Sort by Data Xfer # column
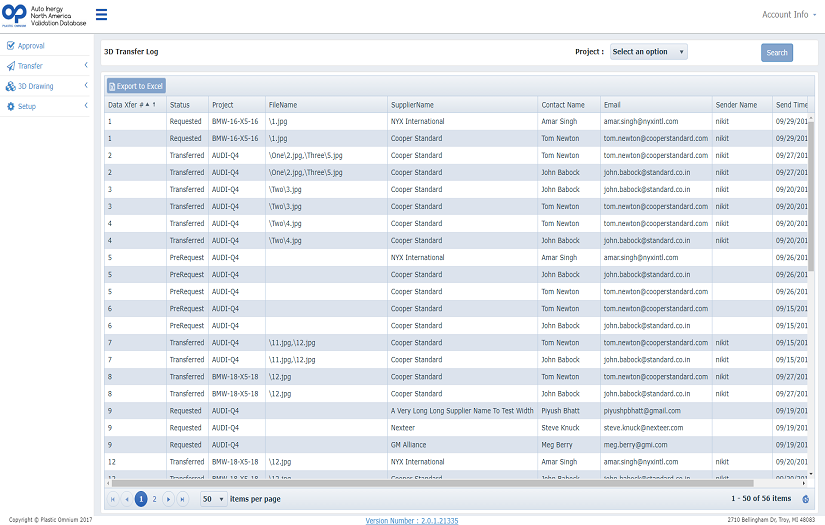This screenshot has height=525, width=825. coord(135,105)
